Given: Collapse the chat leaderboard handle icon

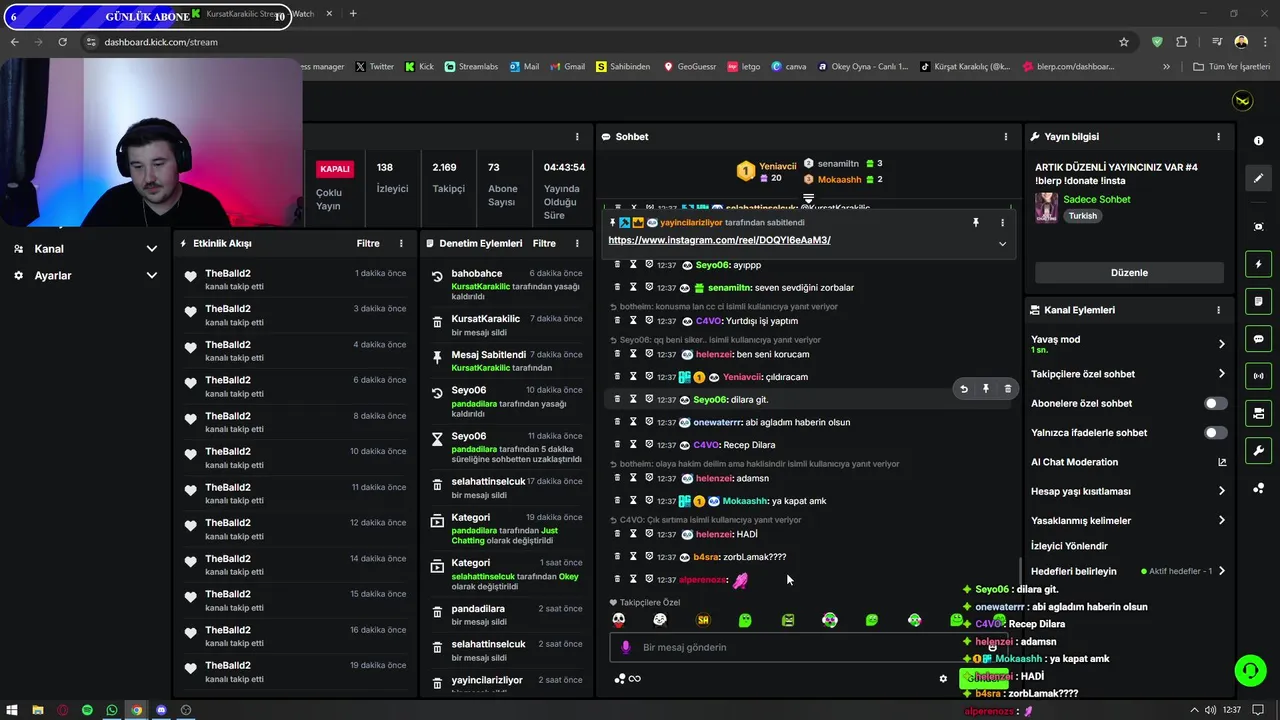Looking at the screenshot, I should point(808,199).
